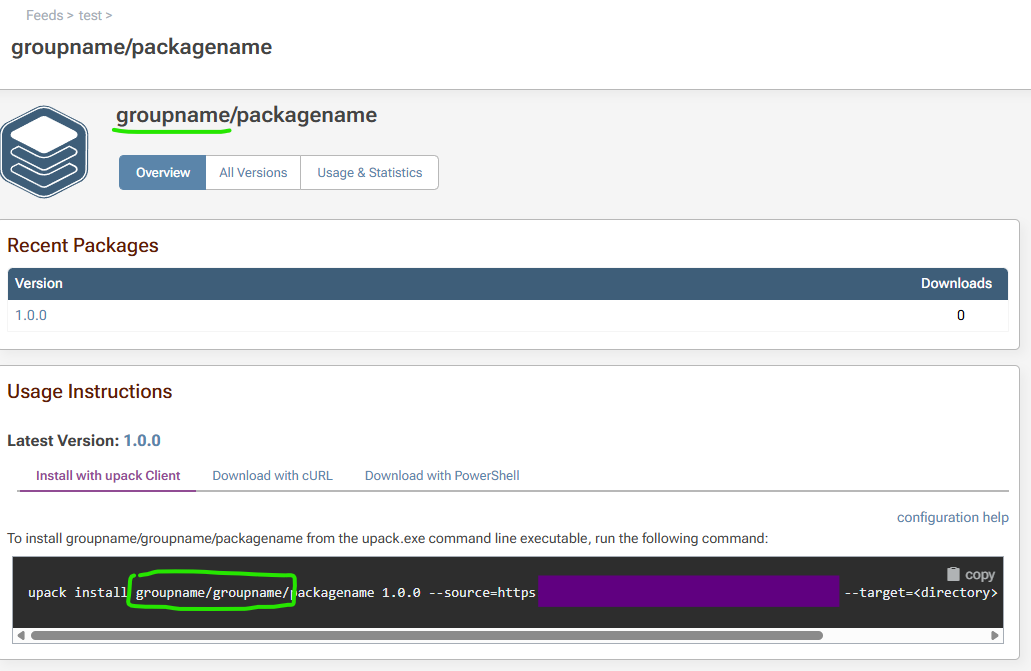Go to Feeds in the breadcrumb

(x=44, y=15)
